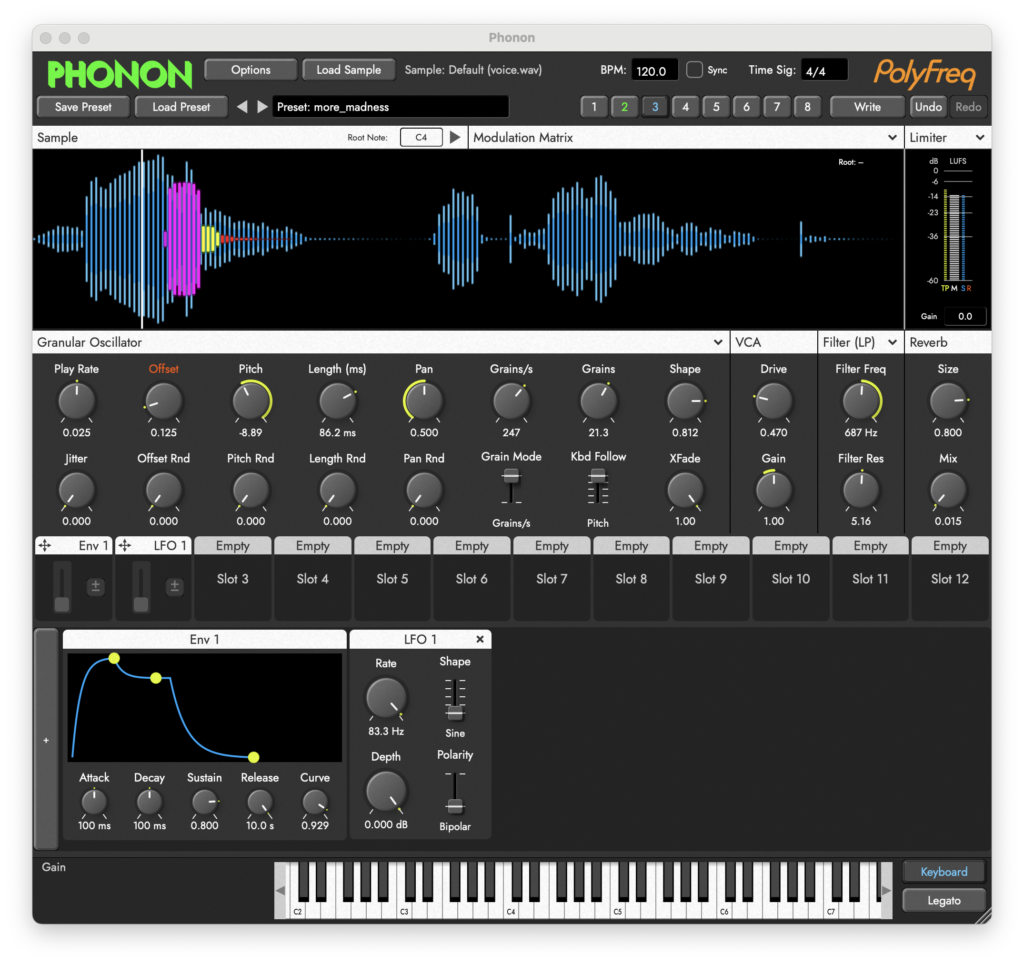Click the Shape knob in Granular Oscillator
Image resolution: width=1024 pixels, height=964 pixels.
pyautogui.click(x=685, y=401)
